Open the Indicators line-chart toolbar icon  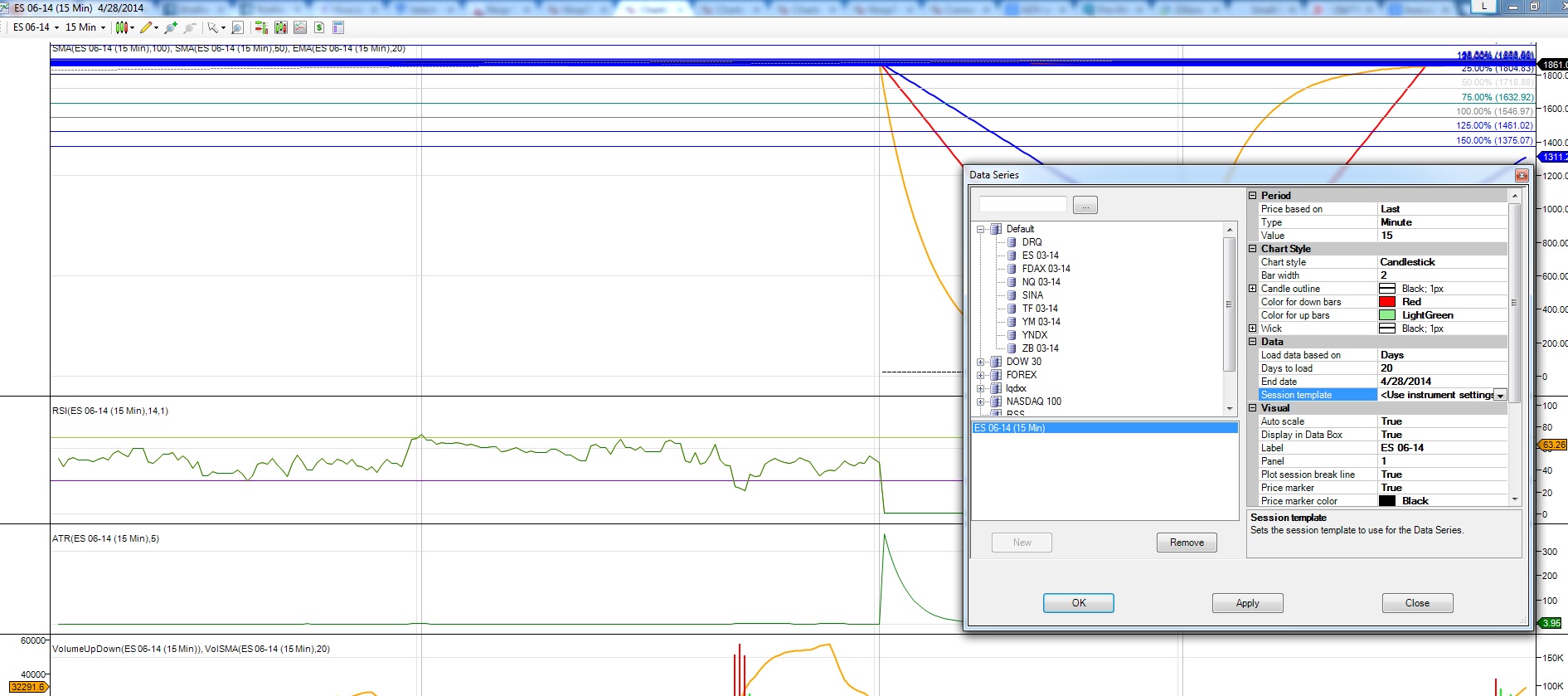click(x=300, y=27)
